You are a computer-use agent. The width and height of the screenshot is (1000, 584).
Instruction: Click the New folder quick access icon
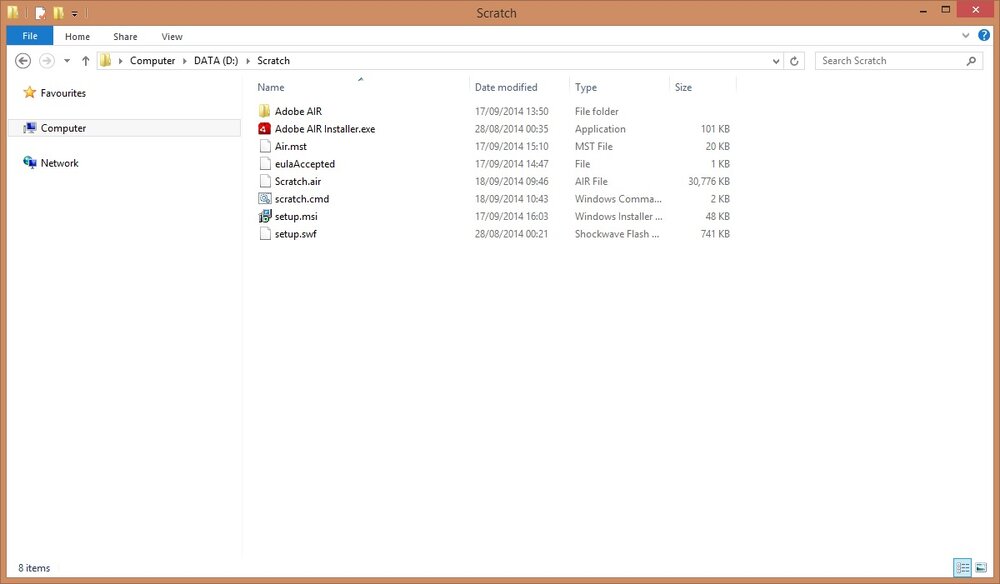(x=58, y=12)
